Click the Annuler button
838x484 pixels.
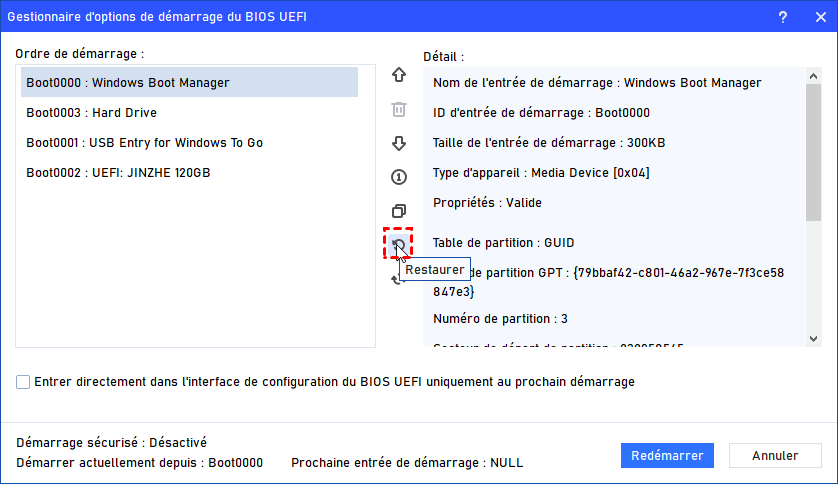(775, 456)
